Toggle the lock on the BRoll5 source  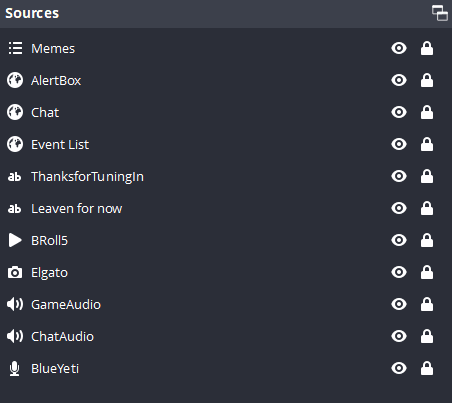[x=427, y=240]
